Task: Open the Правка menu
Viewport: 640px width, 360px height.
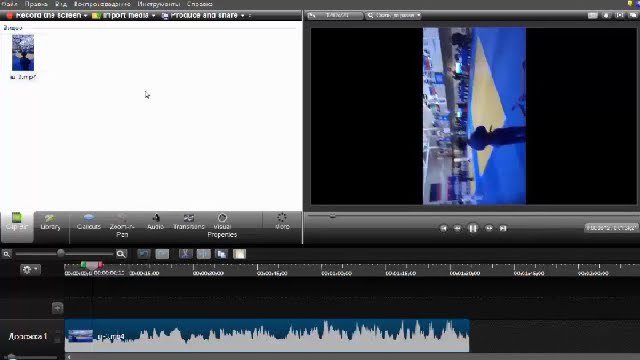Action: point(36,4)
